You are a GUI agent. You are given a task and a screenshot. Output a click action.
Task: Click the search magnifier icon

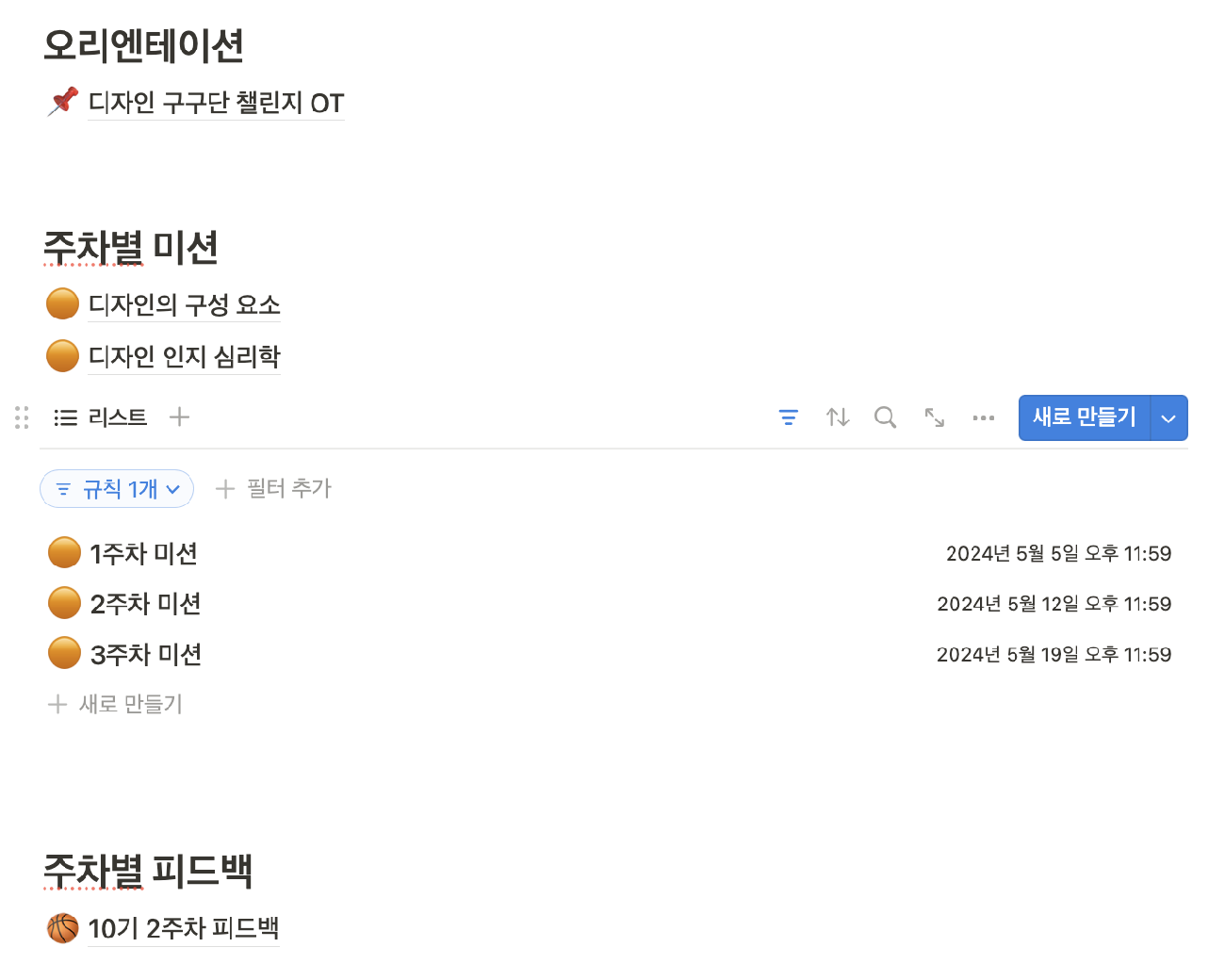pos(885,417)
